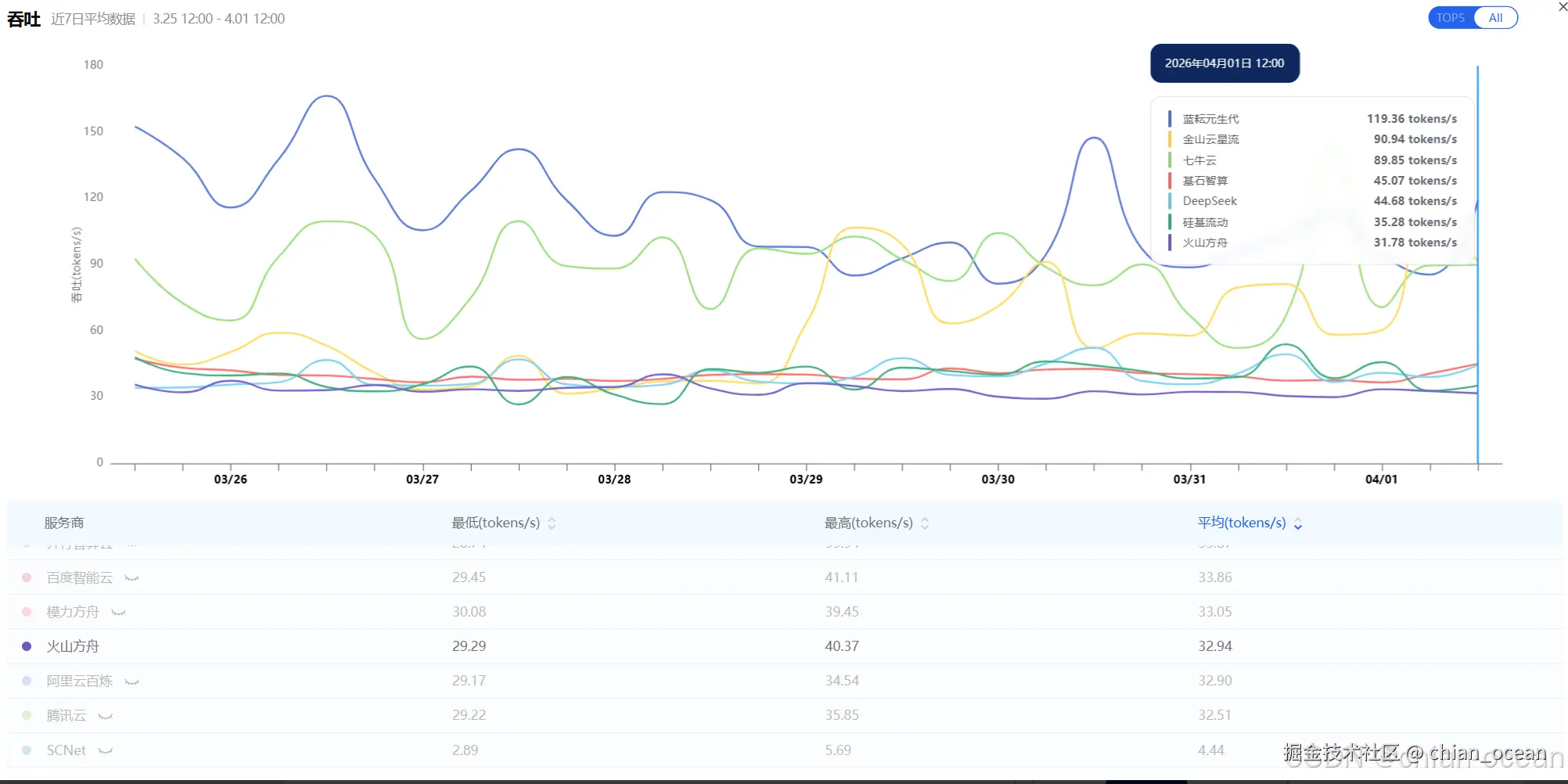Click the 最高(tokens/s) column header label
The width and height of the screenshot is (1568, 784).
(869, 523)
